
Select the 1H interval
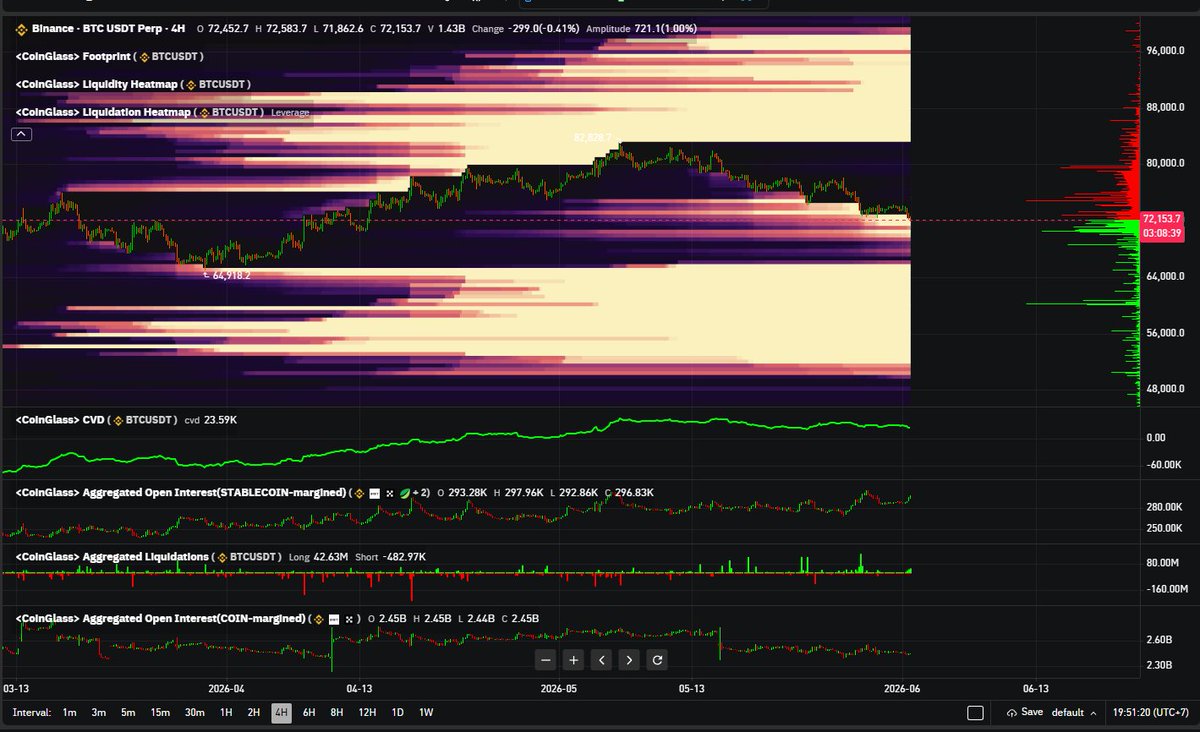(x=226, y=712)
